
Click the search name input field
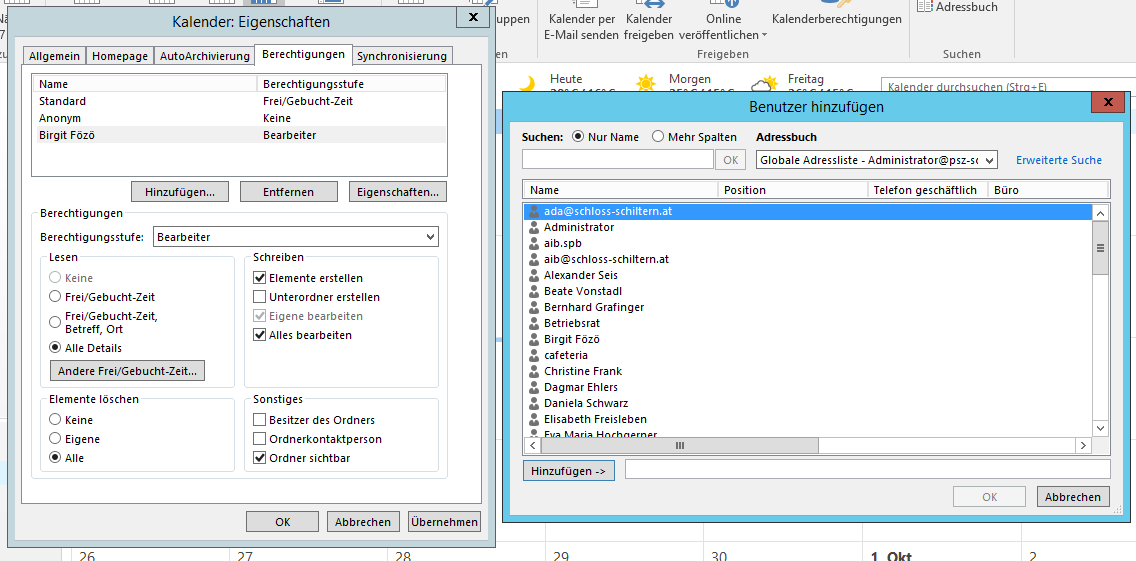point(618,160)
